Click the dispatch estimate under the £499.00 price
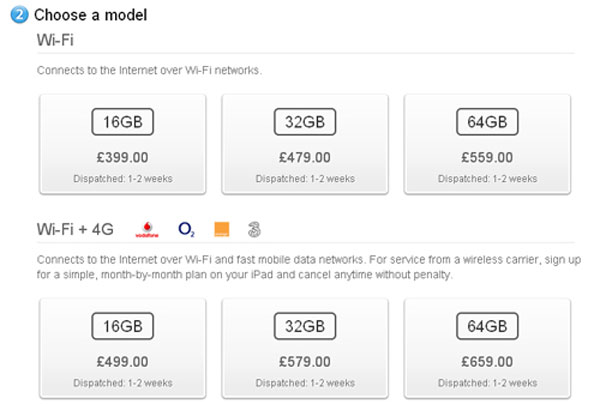600x404 pixels. coord(122,382)
